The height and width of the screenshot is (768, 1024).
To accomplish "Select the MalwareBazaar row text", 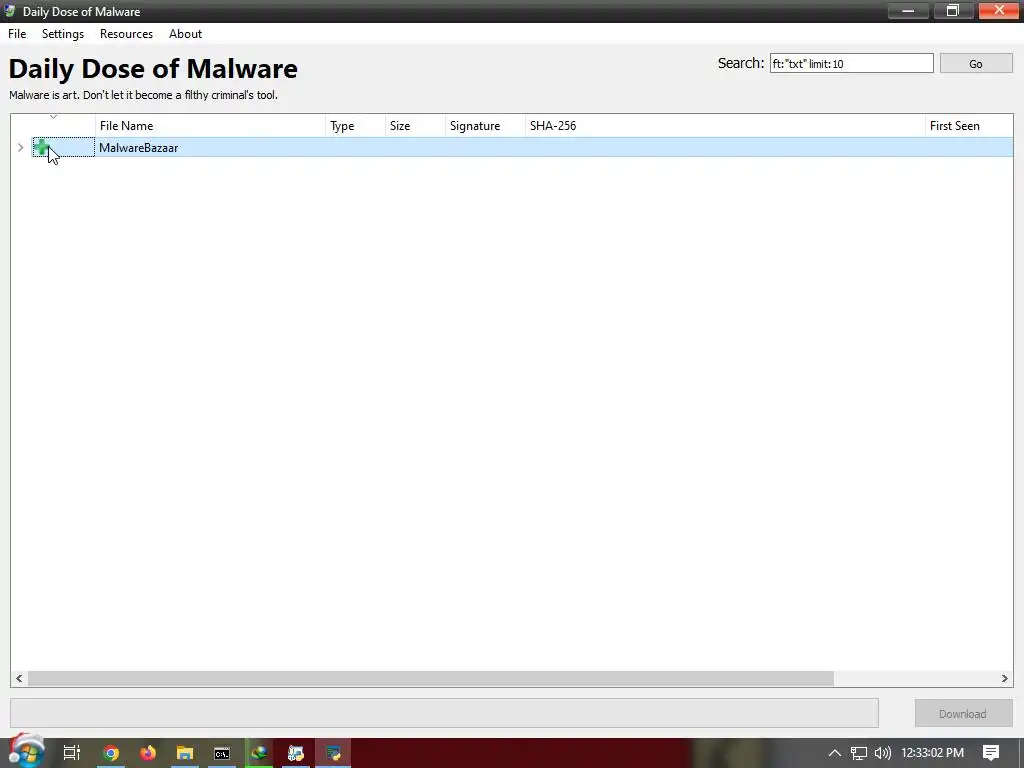I will coord(138,148).
